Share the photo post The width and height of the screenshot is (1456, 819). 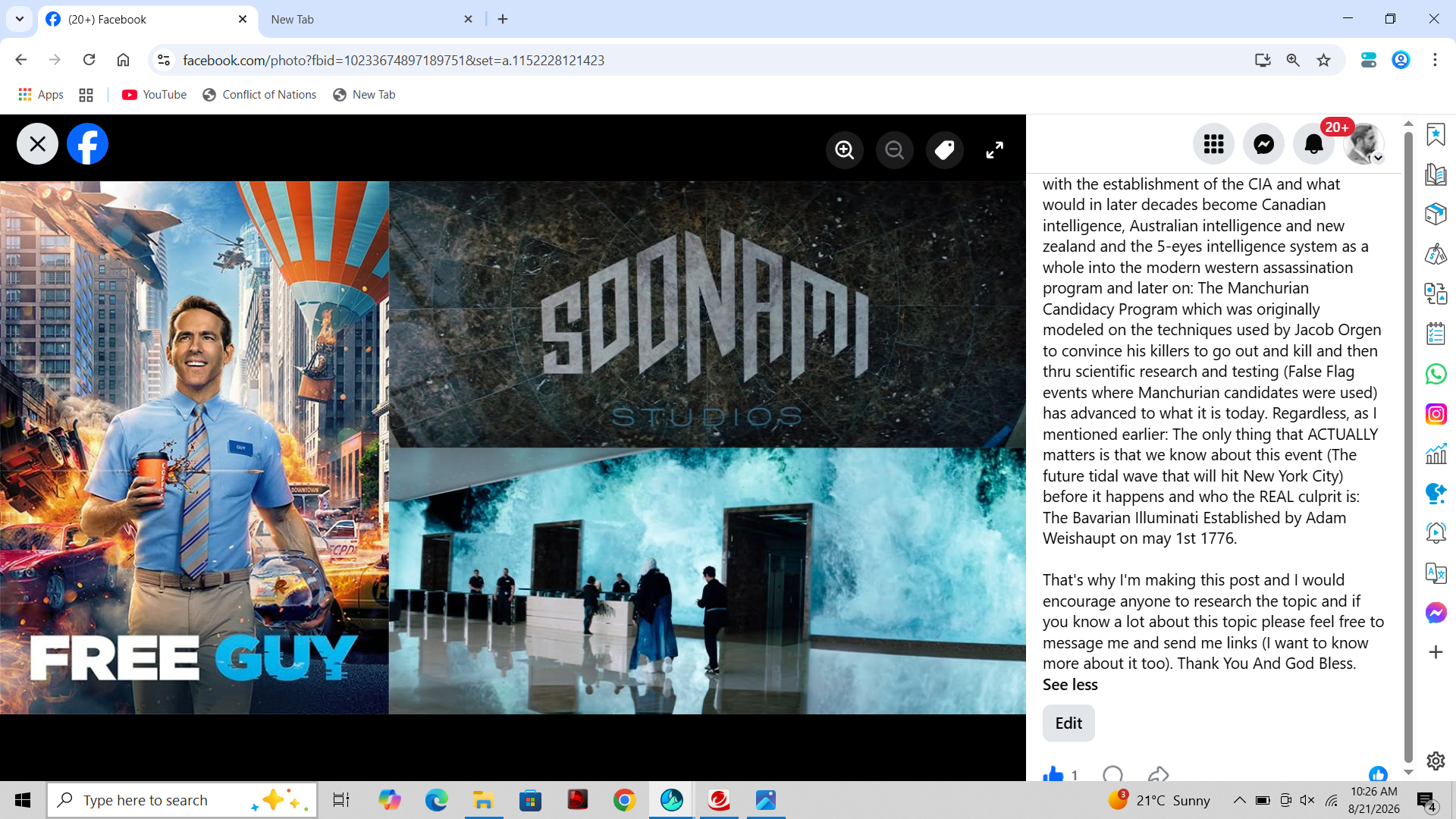coord(1158,774)
